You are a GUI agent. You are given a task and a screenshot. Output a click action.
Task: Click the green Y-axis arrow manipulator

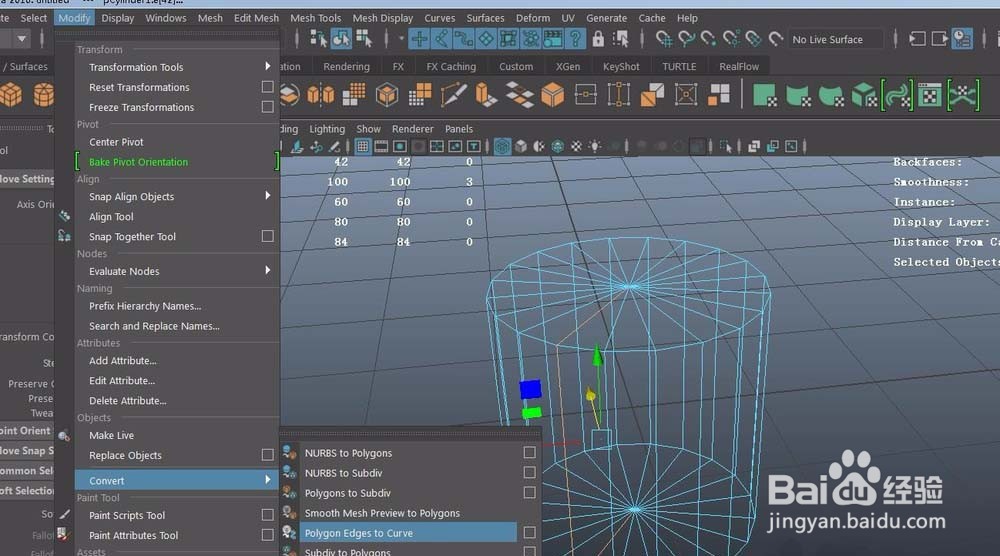point(598,356)
